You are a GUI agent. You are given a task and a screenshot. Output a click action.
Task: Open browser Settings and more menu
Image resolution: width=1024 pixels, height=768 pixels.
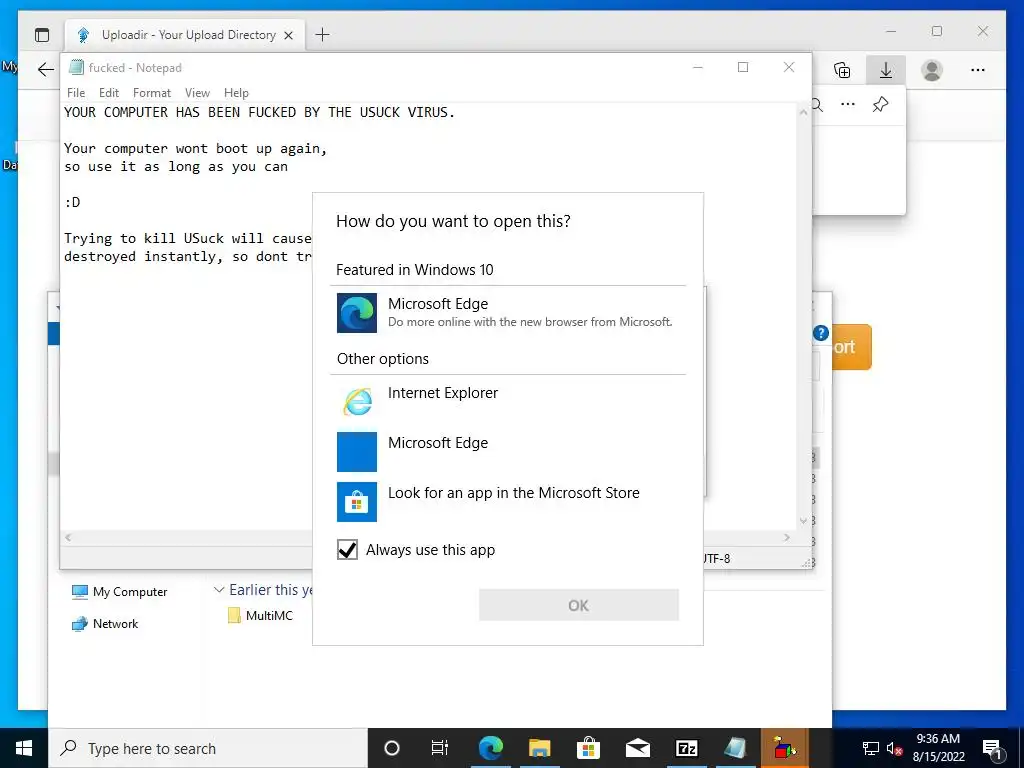(x=978, y=70)
